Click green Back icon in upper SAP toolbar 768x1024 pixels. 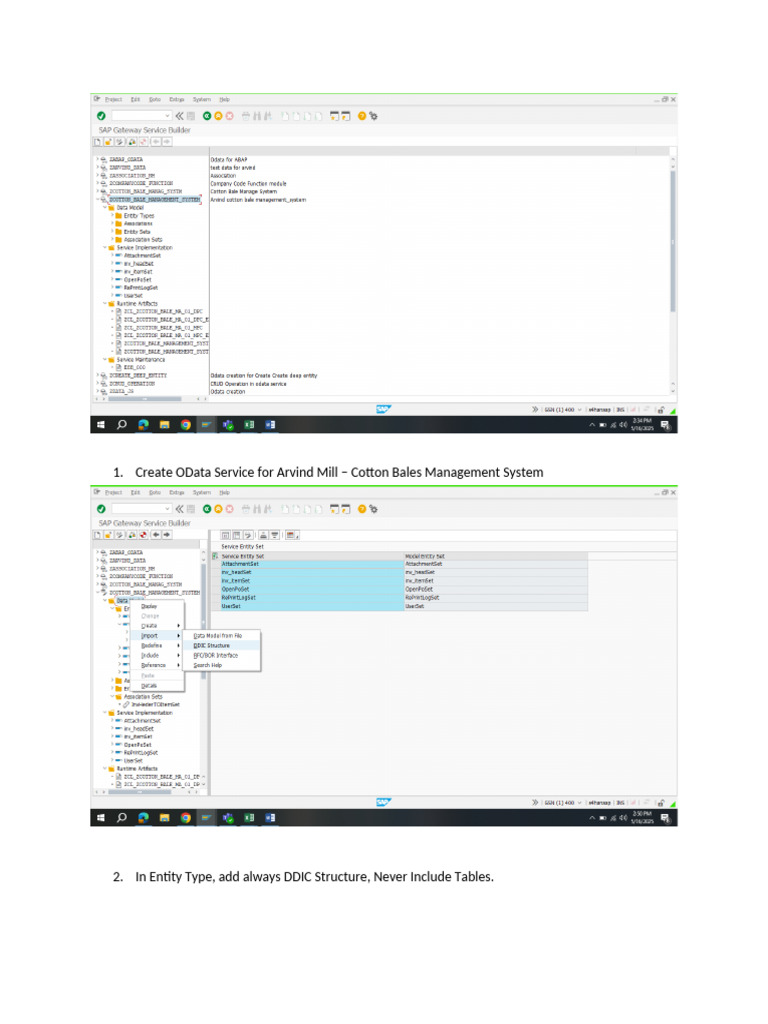click(x=206, y=116)
